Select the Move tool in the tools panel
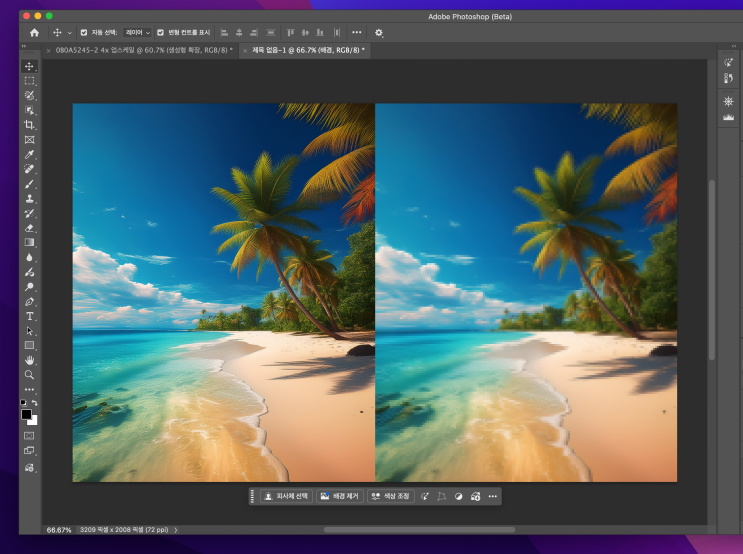The image size is (743, 554). point(29,66)
